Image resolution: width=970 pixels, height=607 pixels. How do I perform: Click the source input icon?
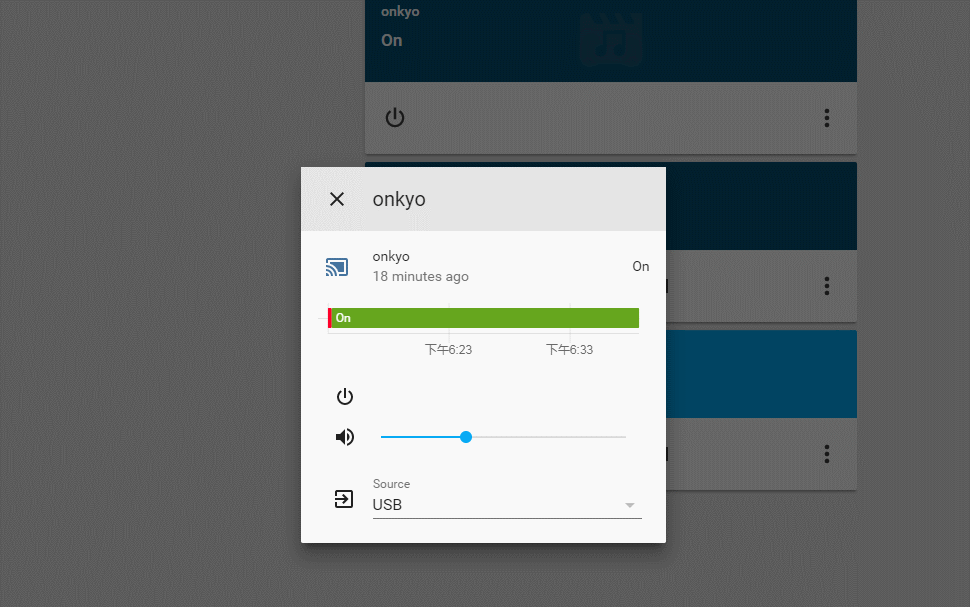click(344, 499)
